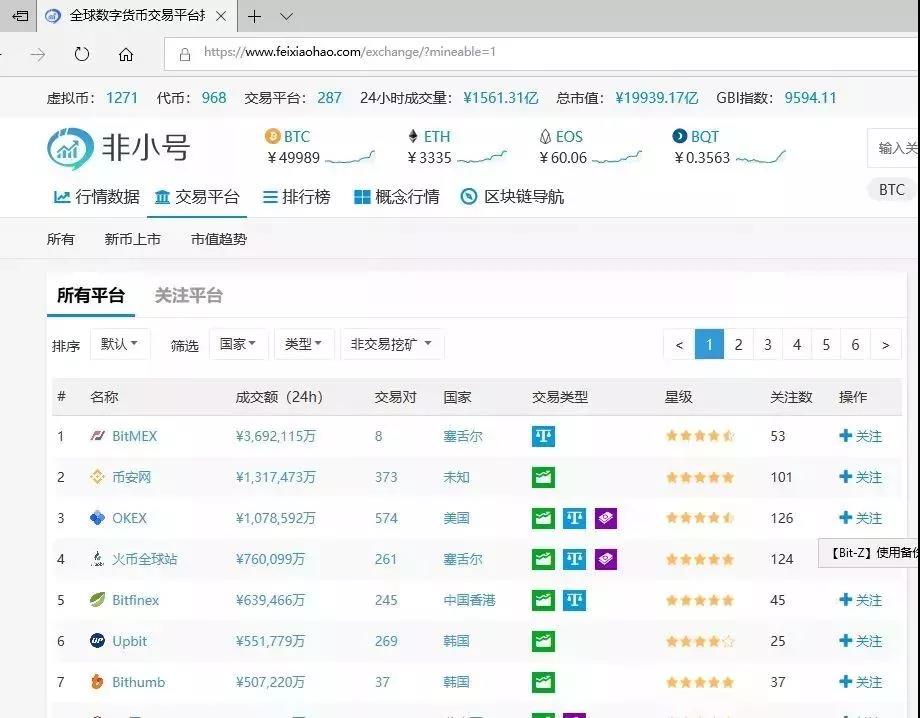920x718 pixels.
Task: Open the 非交易挖矿 filter dropdown
Action: click(391, 344)
